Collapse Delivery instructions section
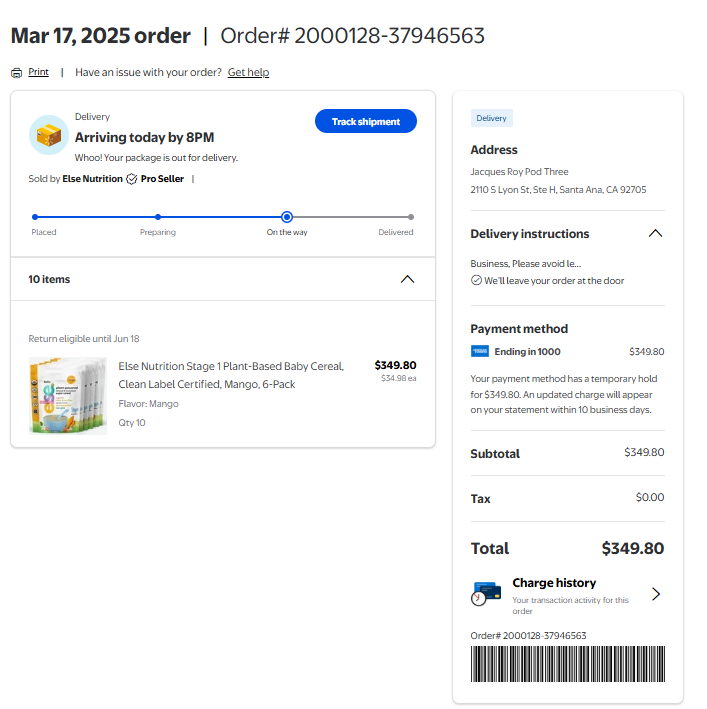This screenshot has height=709, width=707. pos(655,233)
